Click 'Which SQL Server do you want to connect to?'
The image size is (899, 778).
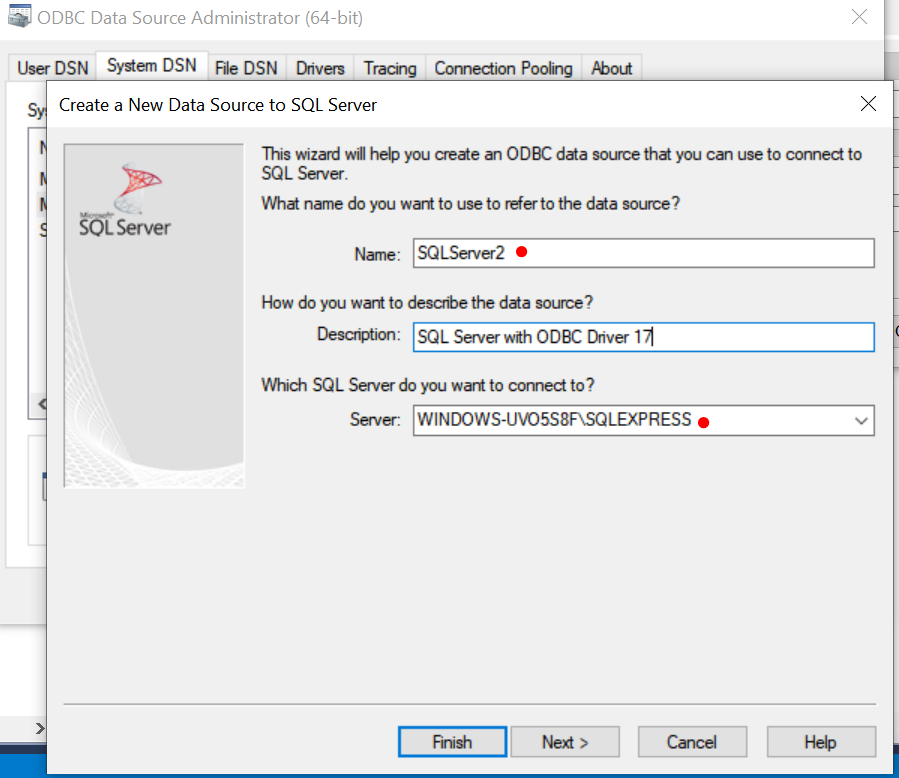pos(428,385)
